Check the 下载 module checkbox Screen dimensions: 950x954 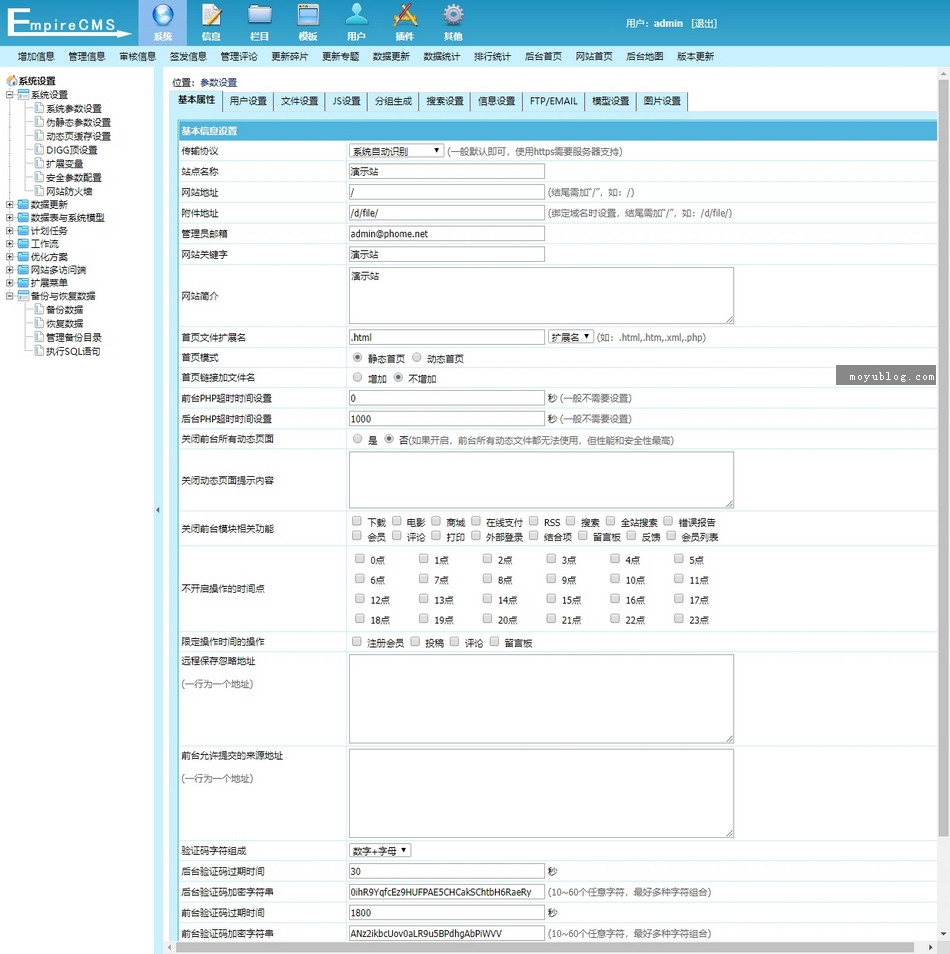coord(357,521)
